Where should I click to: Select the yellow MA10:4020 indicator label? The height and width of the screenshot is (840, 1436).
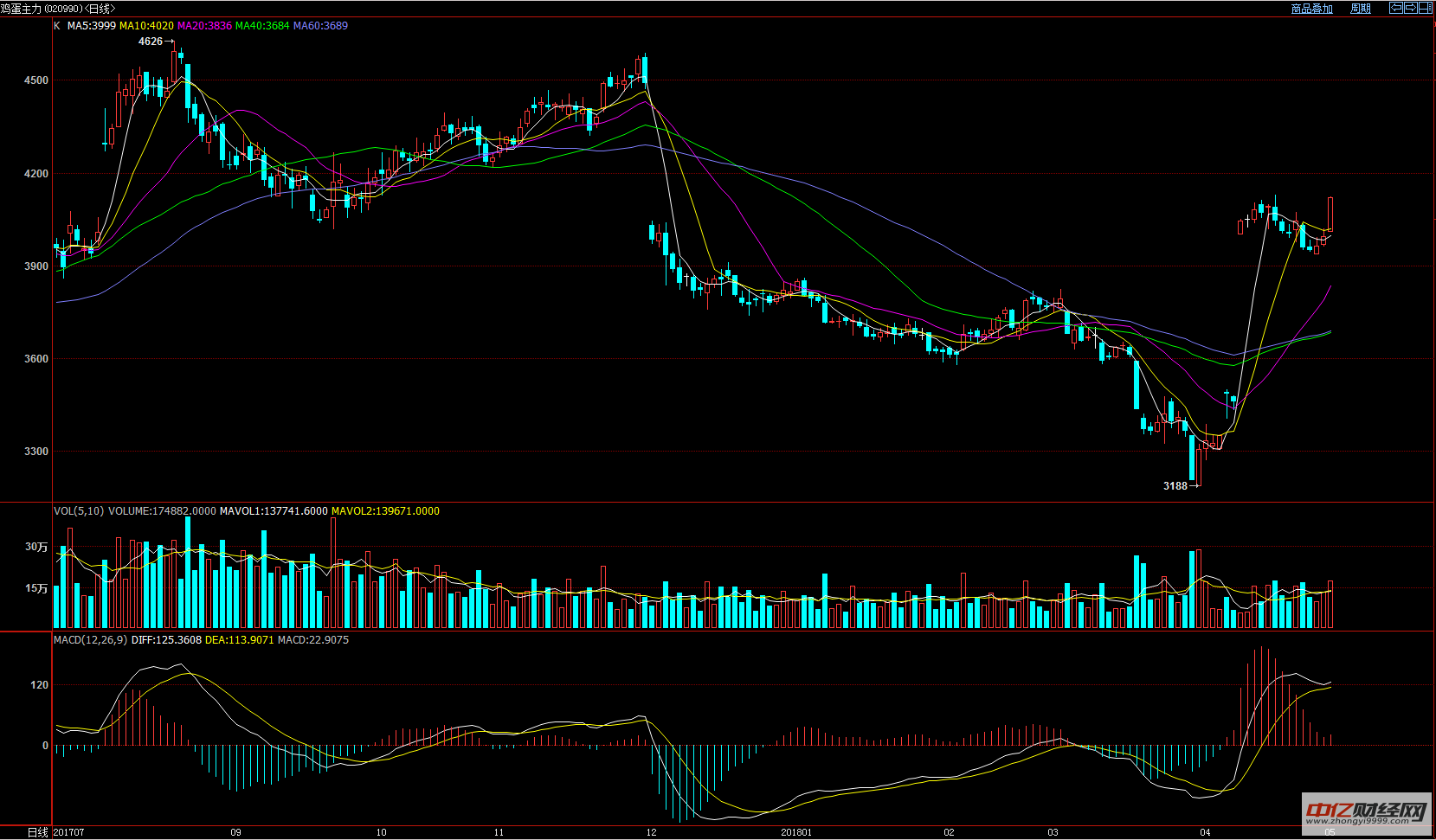pos(146,26)
